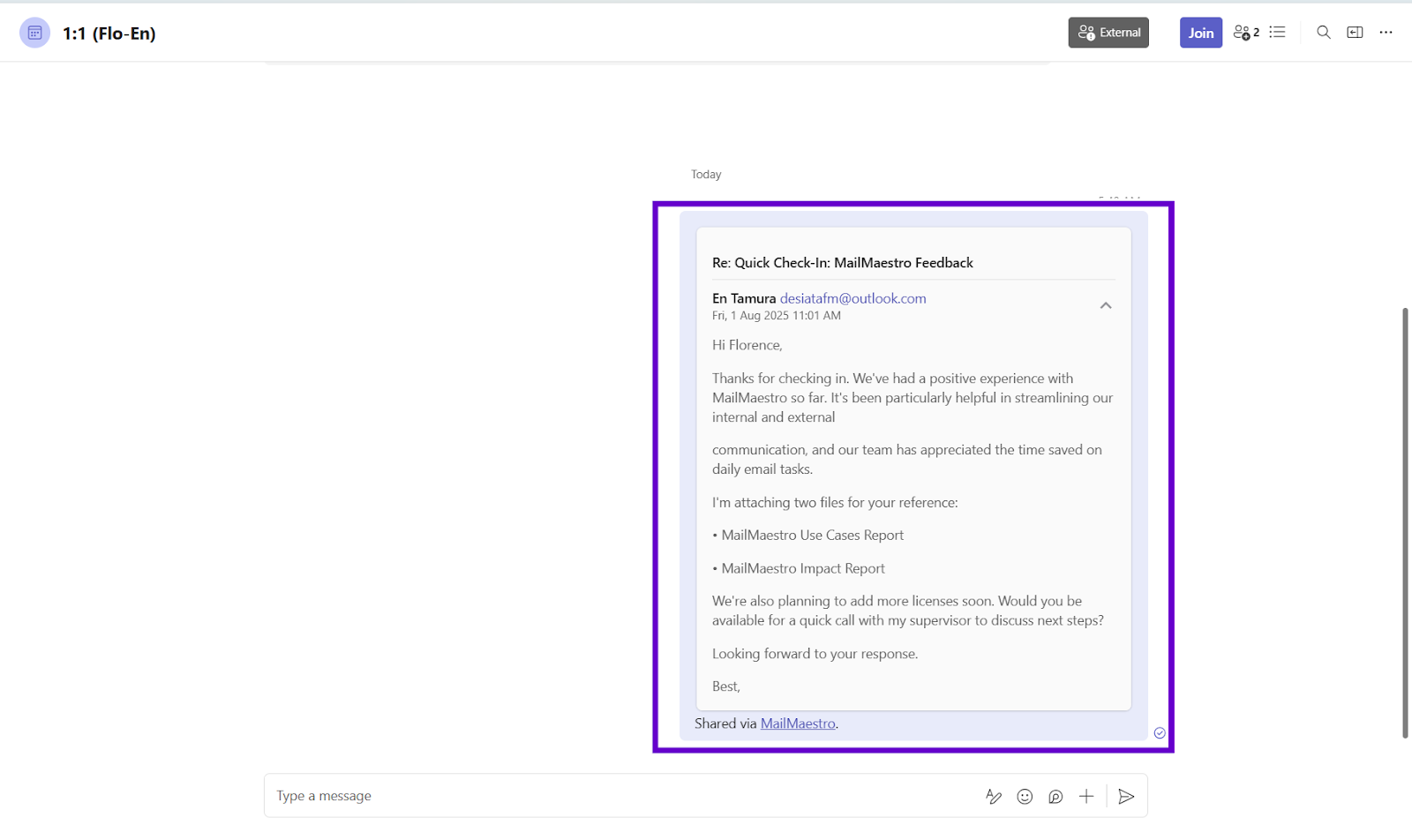
Task: Click sender name En Tamura
Action: pyautogui.click(x=744, y=298)
